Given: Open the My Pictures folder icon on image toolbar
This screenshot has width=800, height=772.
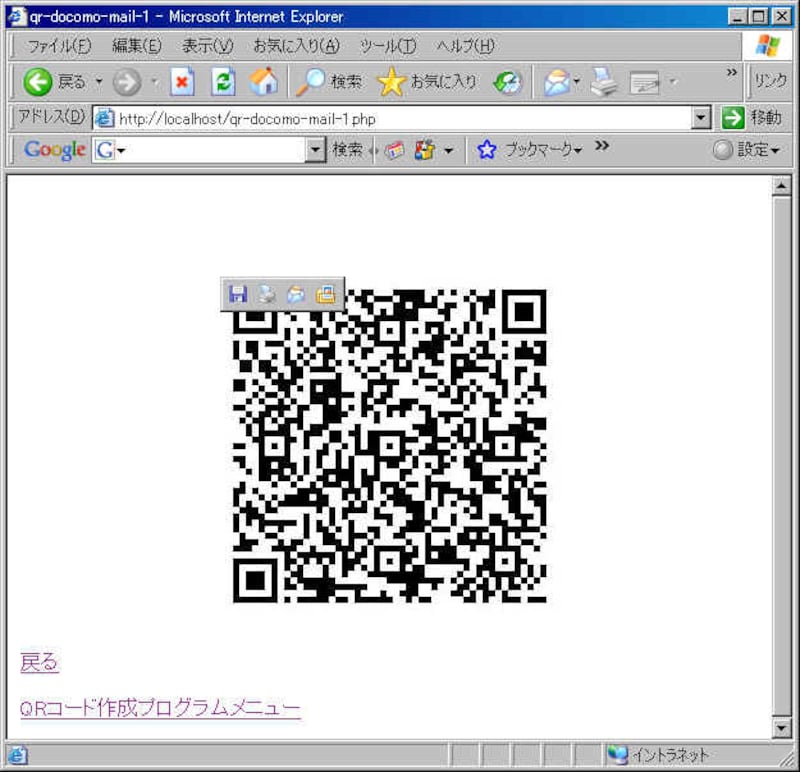Looking at the screenshot, I should point(326,294).
